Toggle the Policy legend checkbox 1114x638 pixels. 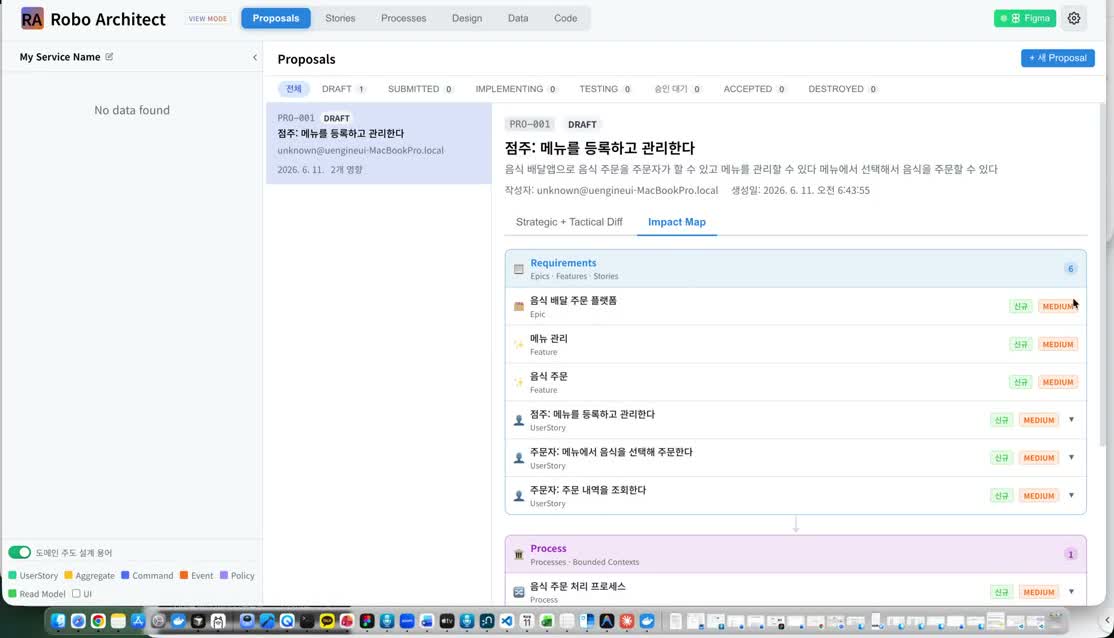pyautogui.click(x=224, y=575)
